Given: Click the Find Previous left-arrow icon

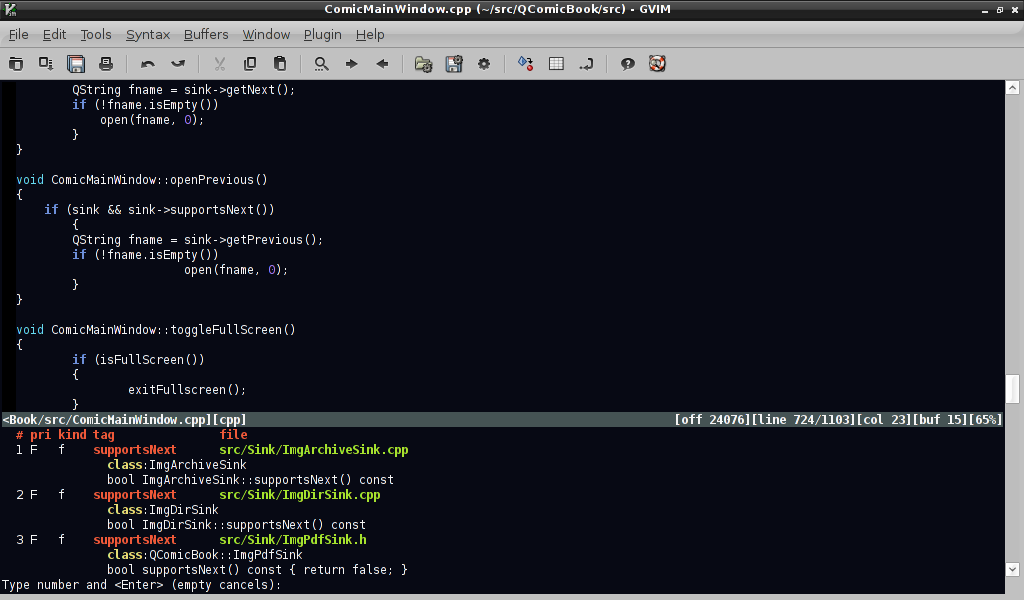Looking at the screenshot, I should [x=382, y=63].
